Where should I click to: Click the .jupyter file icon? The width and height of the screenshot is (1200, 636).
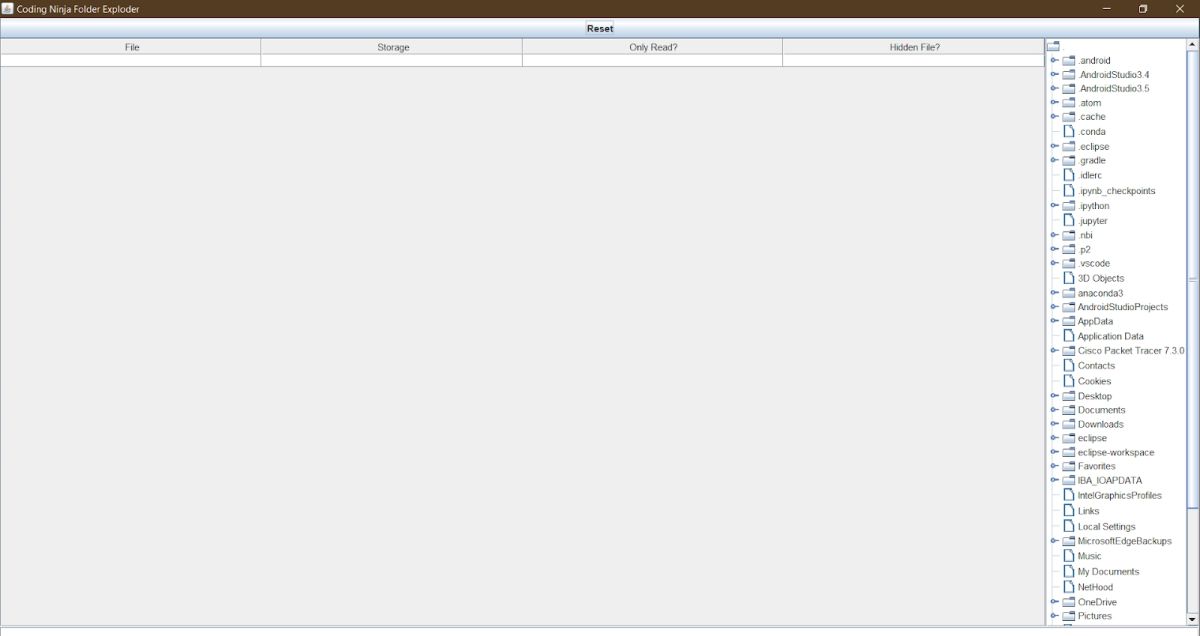[x=1069, y=220]
